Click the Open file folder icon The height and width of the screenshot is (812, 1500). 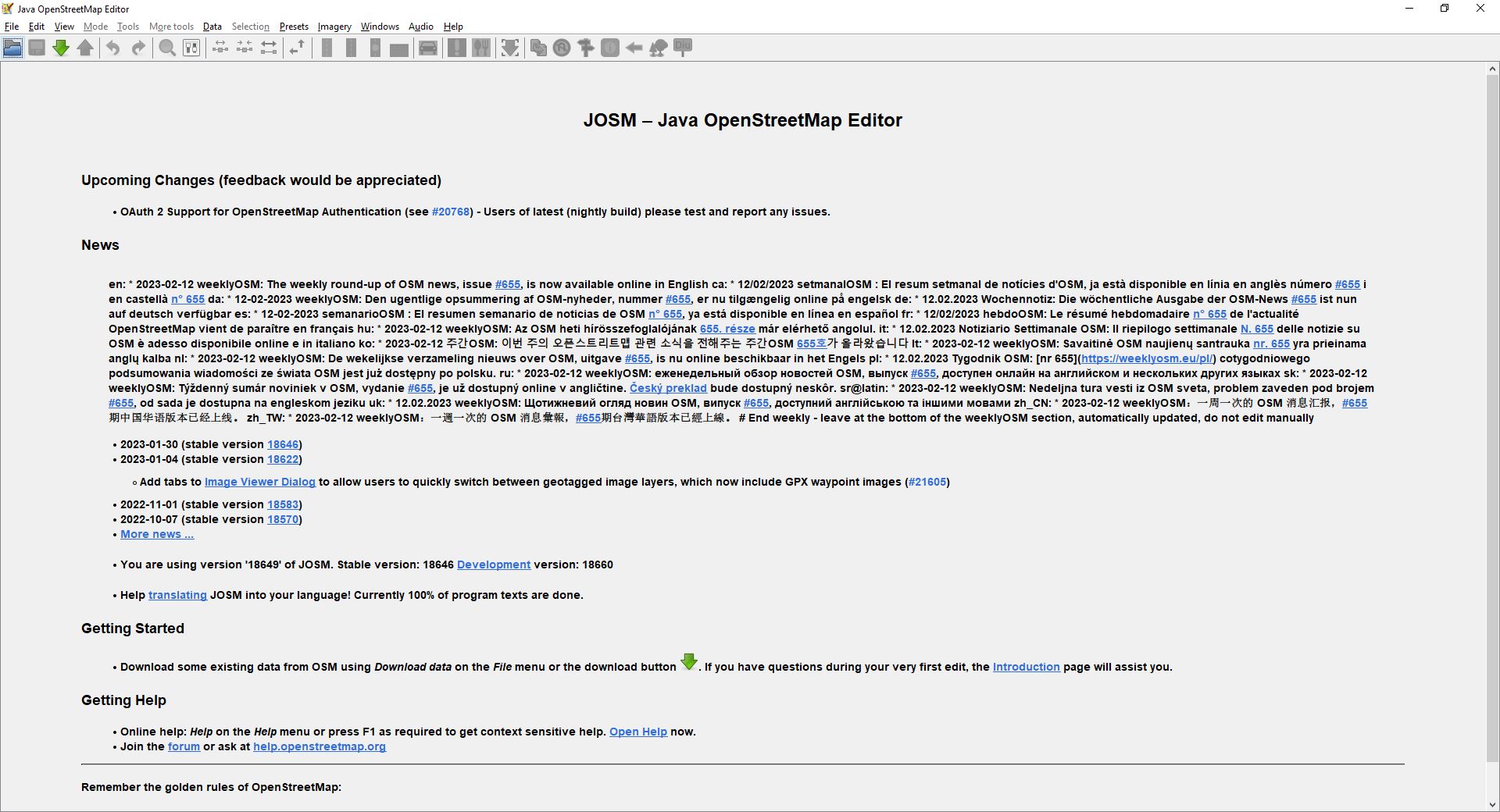[x=12, y=48]
